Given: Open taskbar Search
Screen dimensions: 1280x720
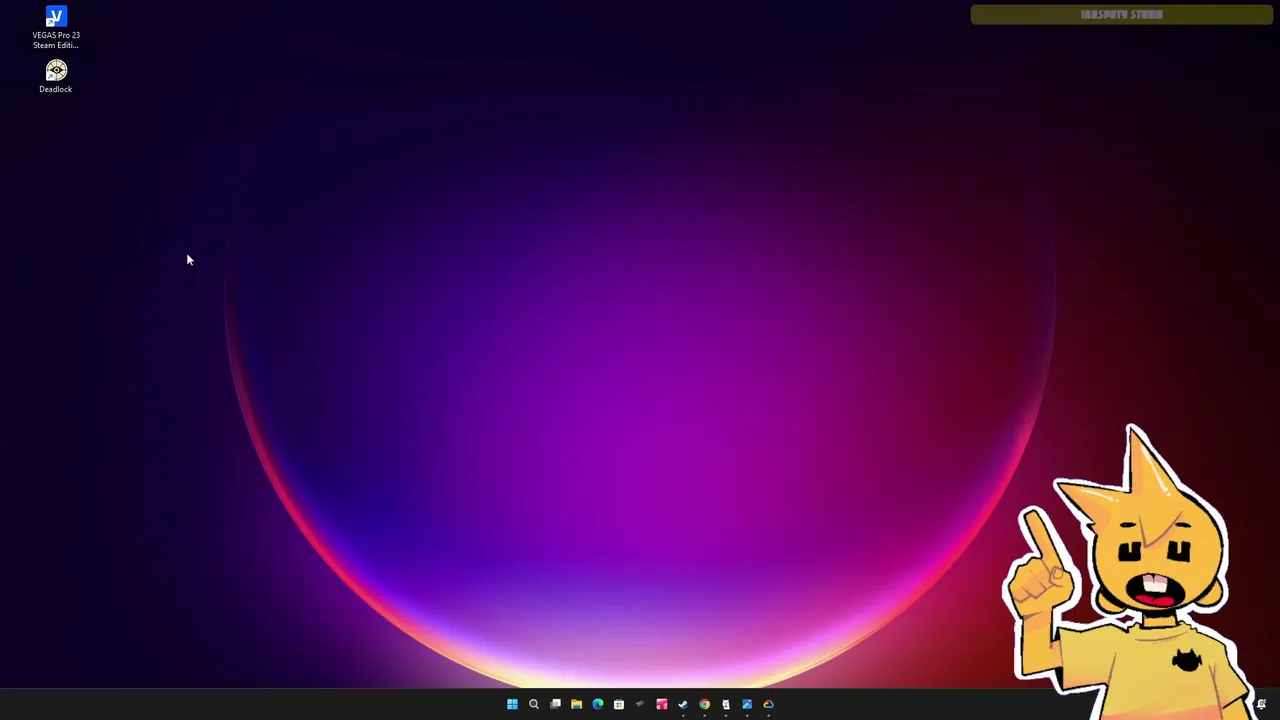Looking at the screenshot, I should coord(534,704).
